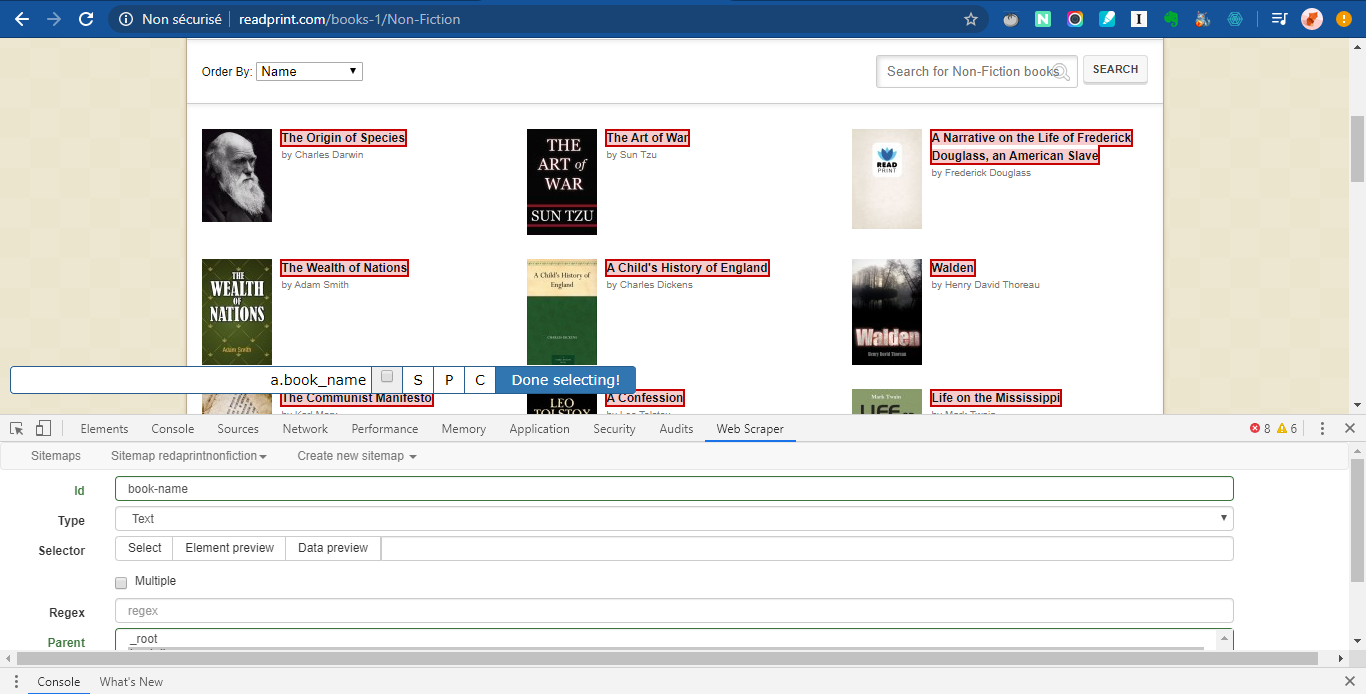1366x694 pixels.
Task: Click the Select selector button
Action: click(144, 548)
